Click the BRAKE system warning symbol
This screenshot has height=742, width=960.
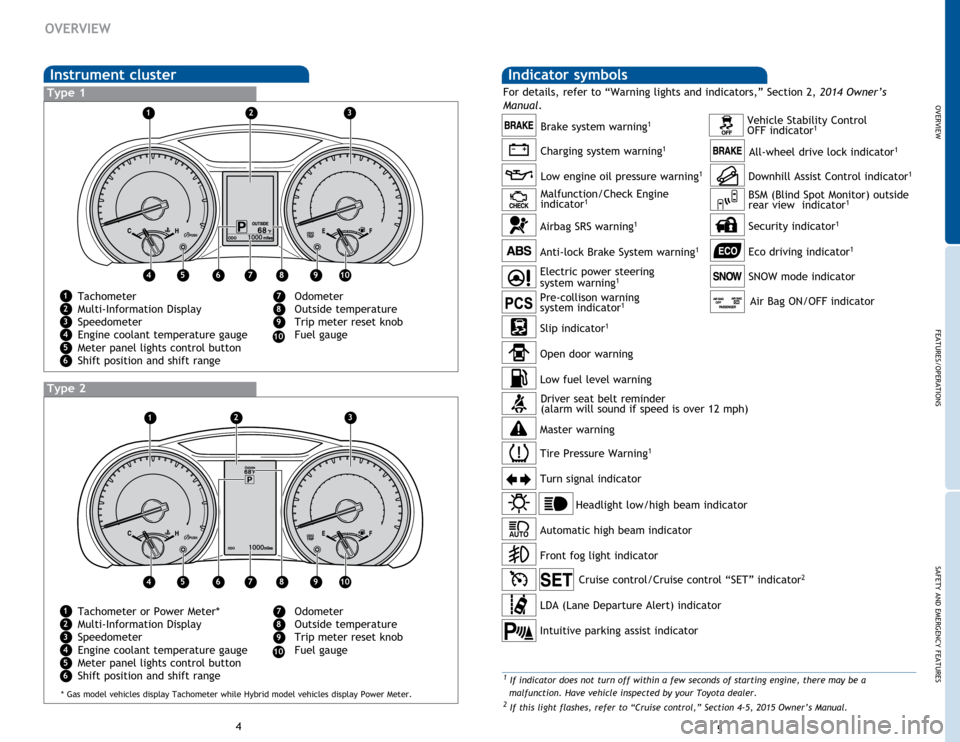(519, 126)
